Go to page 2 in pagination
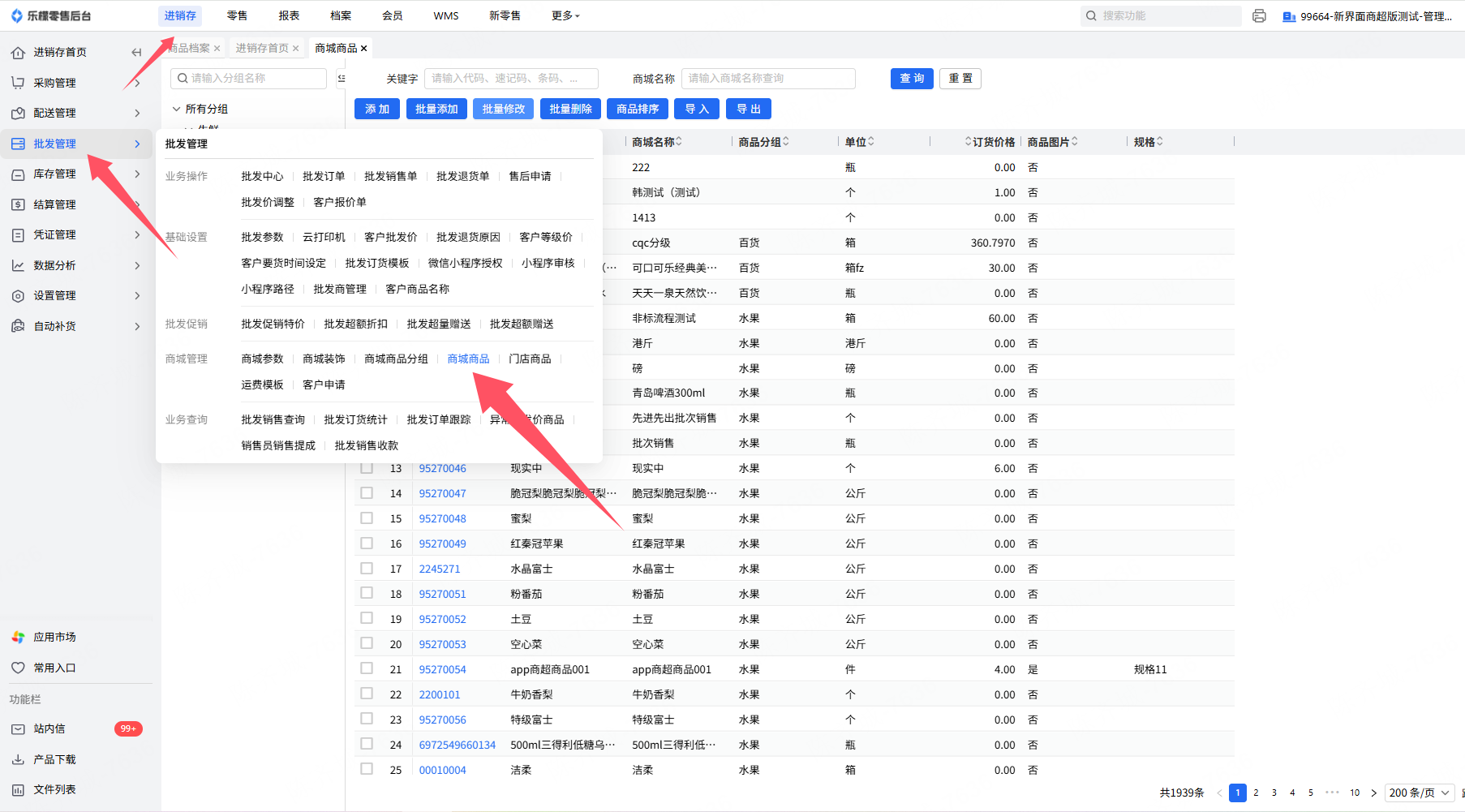Screen dimensions: 1465x812 coord(1256,793)
